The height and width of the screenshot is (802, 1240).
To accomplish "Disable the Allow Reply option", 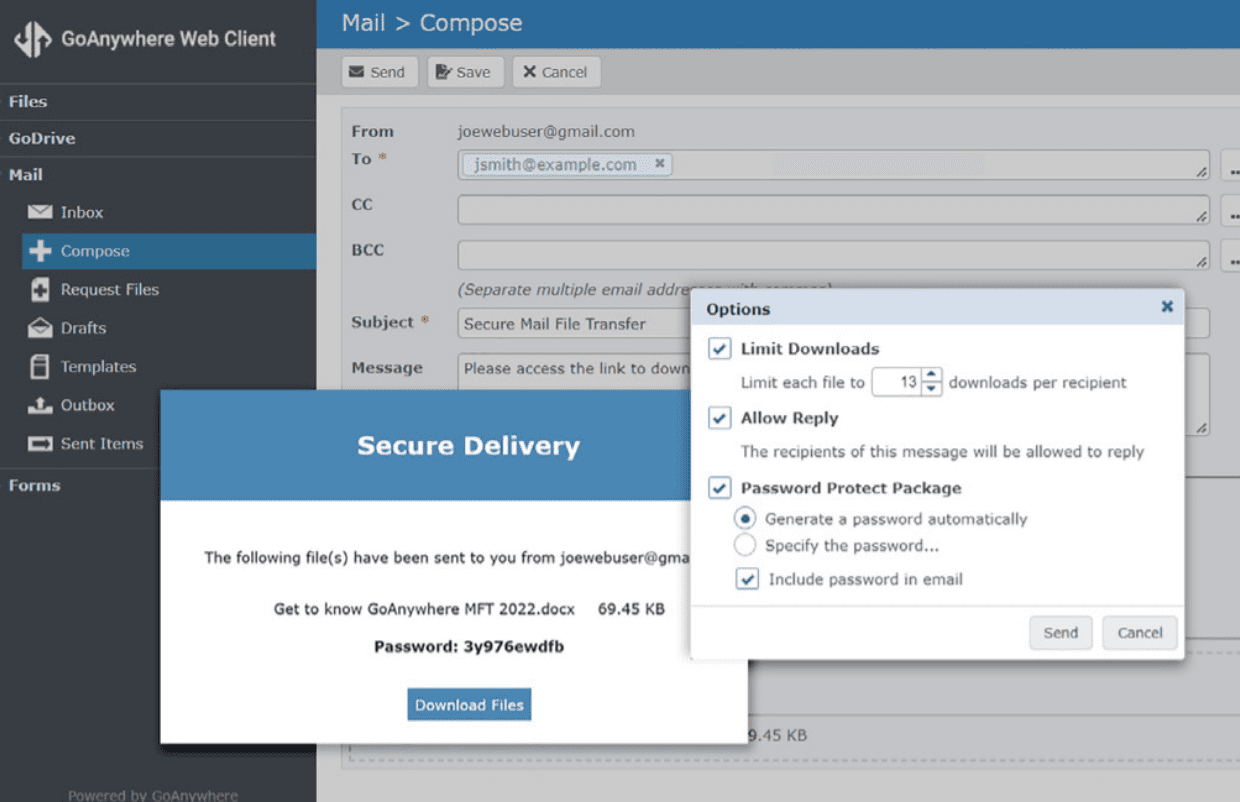I will tap(719, 418).
